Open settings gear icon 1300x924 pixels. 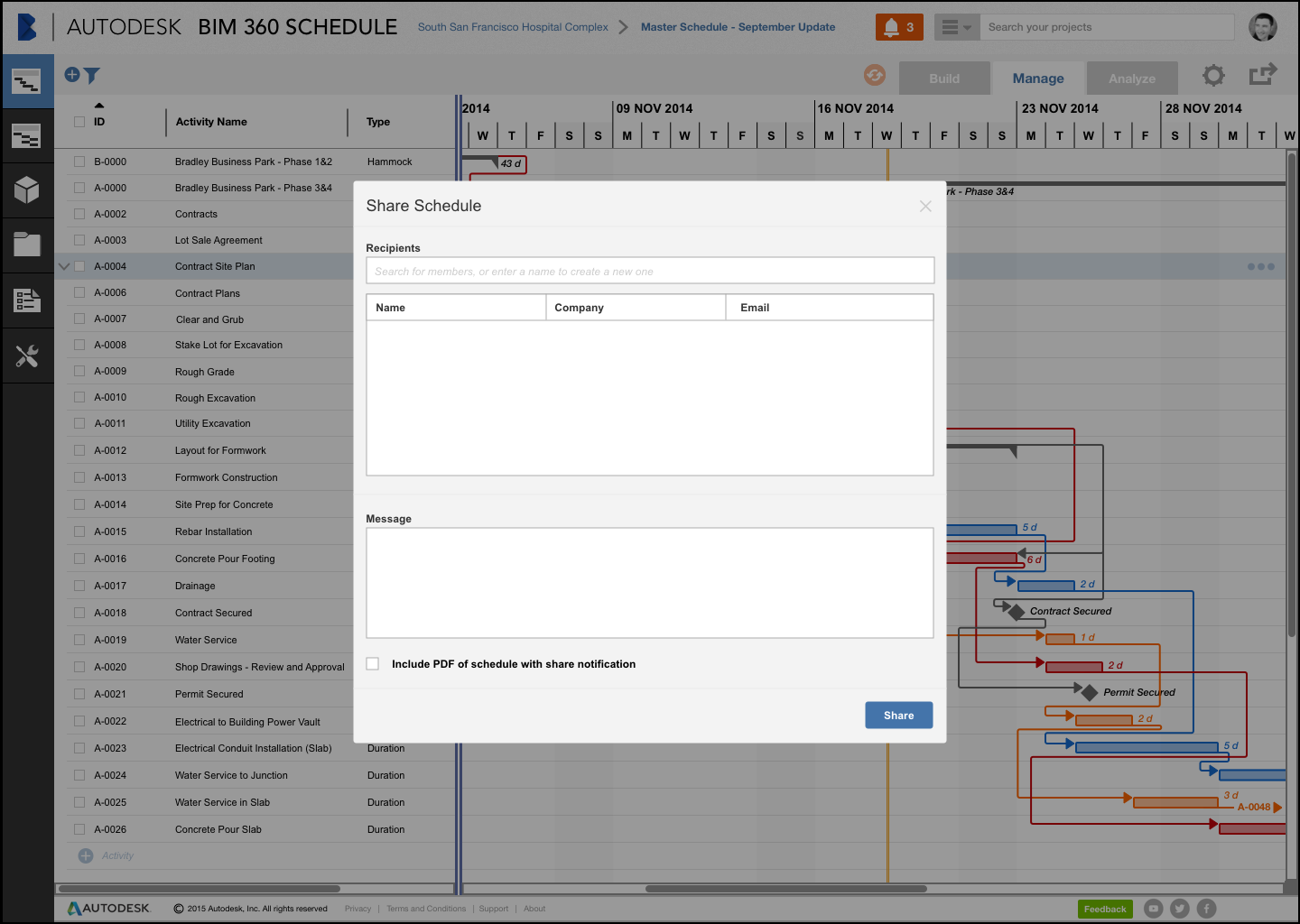point(1214,75)
